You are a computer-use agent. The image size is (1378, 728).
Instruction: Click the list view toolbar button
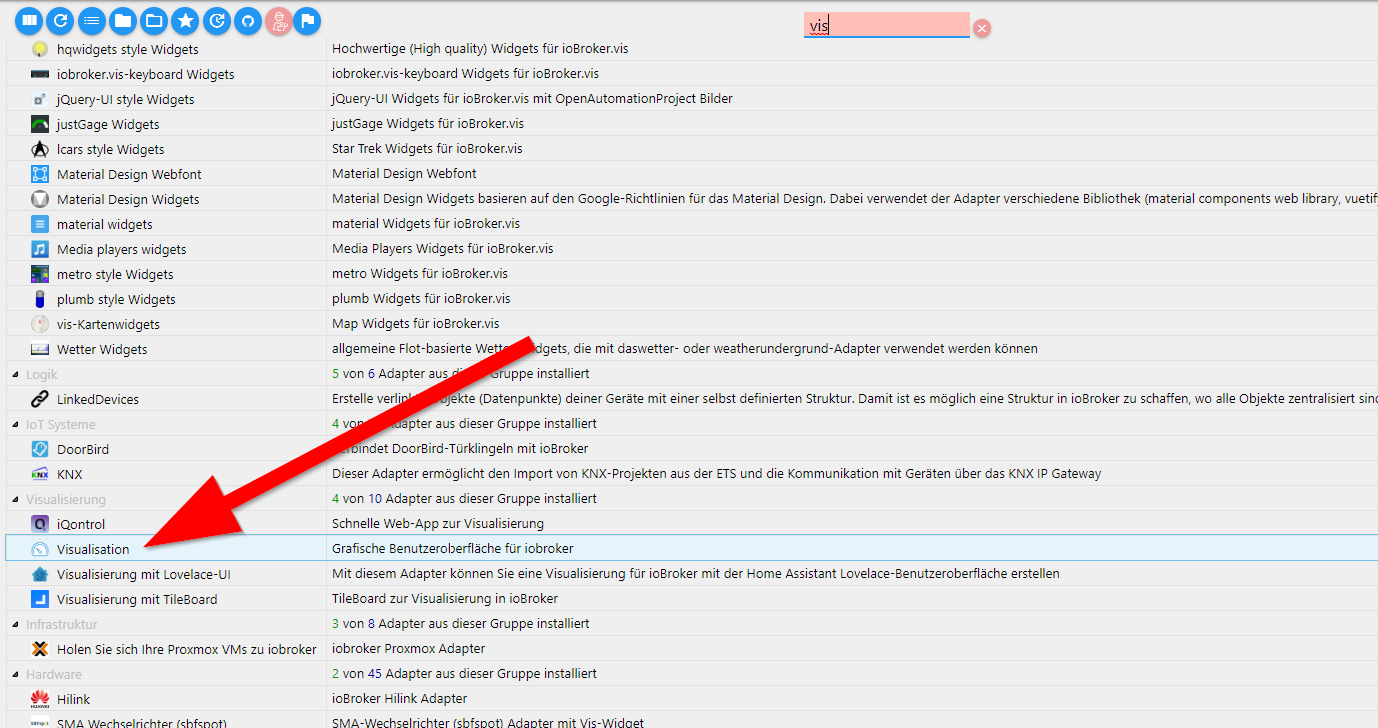tap(91, 20)
